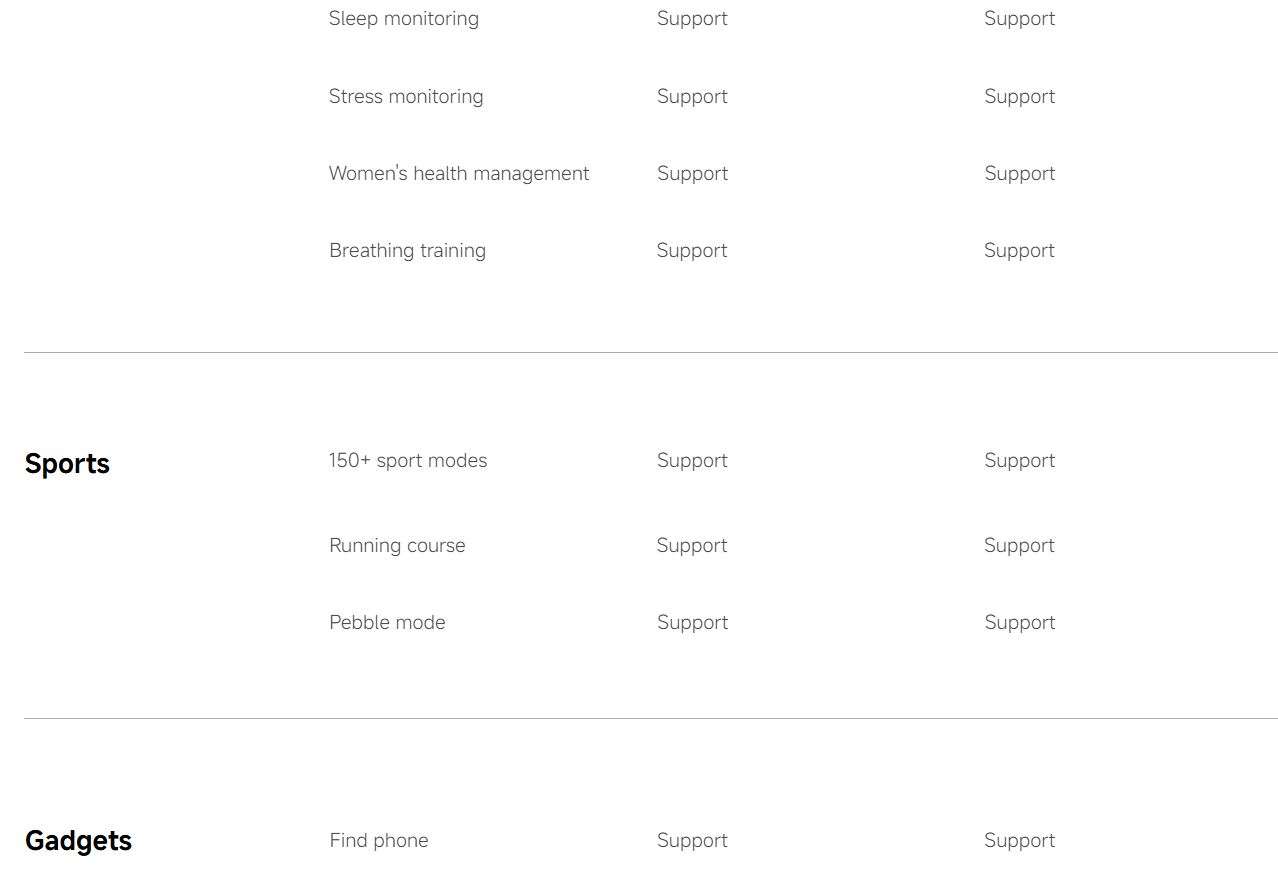1278x889 pixels.
Task: Click first-column Support for 150+ sport modes
Action: (x=692, y=461)
